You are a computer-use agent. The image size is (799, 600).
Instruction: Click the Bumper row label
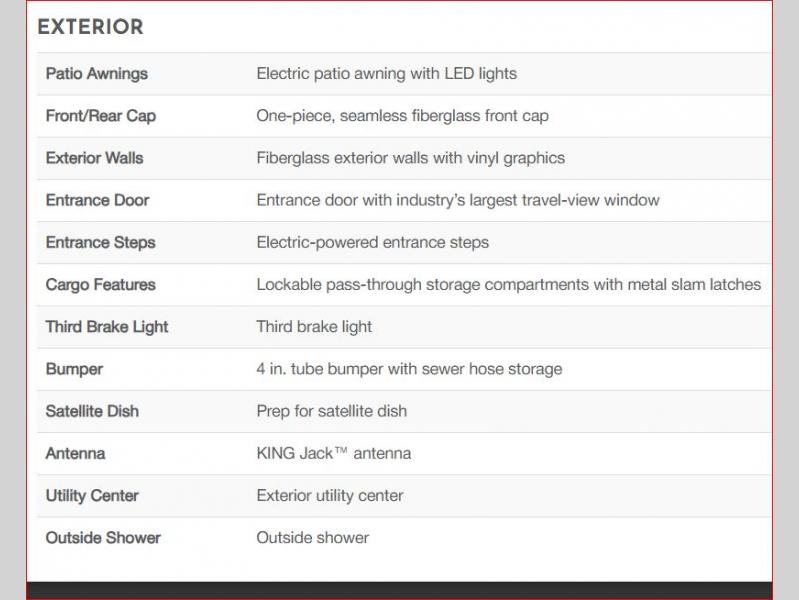[74, 369]
